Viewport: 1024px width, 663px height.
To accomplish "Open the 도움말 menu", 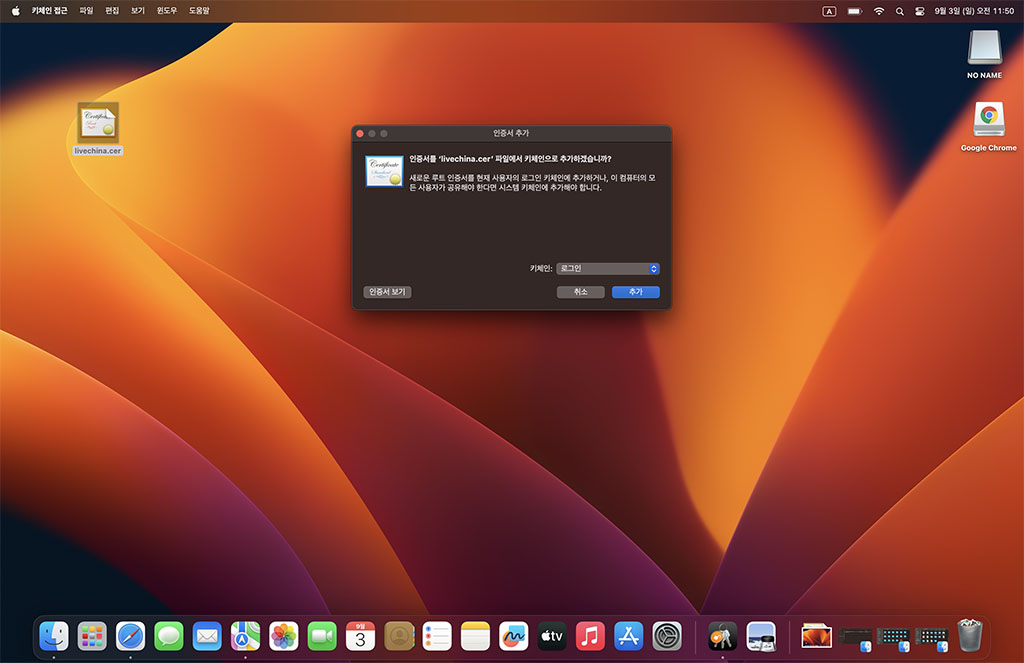I will [199, 10].
